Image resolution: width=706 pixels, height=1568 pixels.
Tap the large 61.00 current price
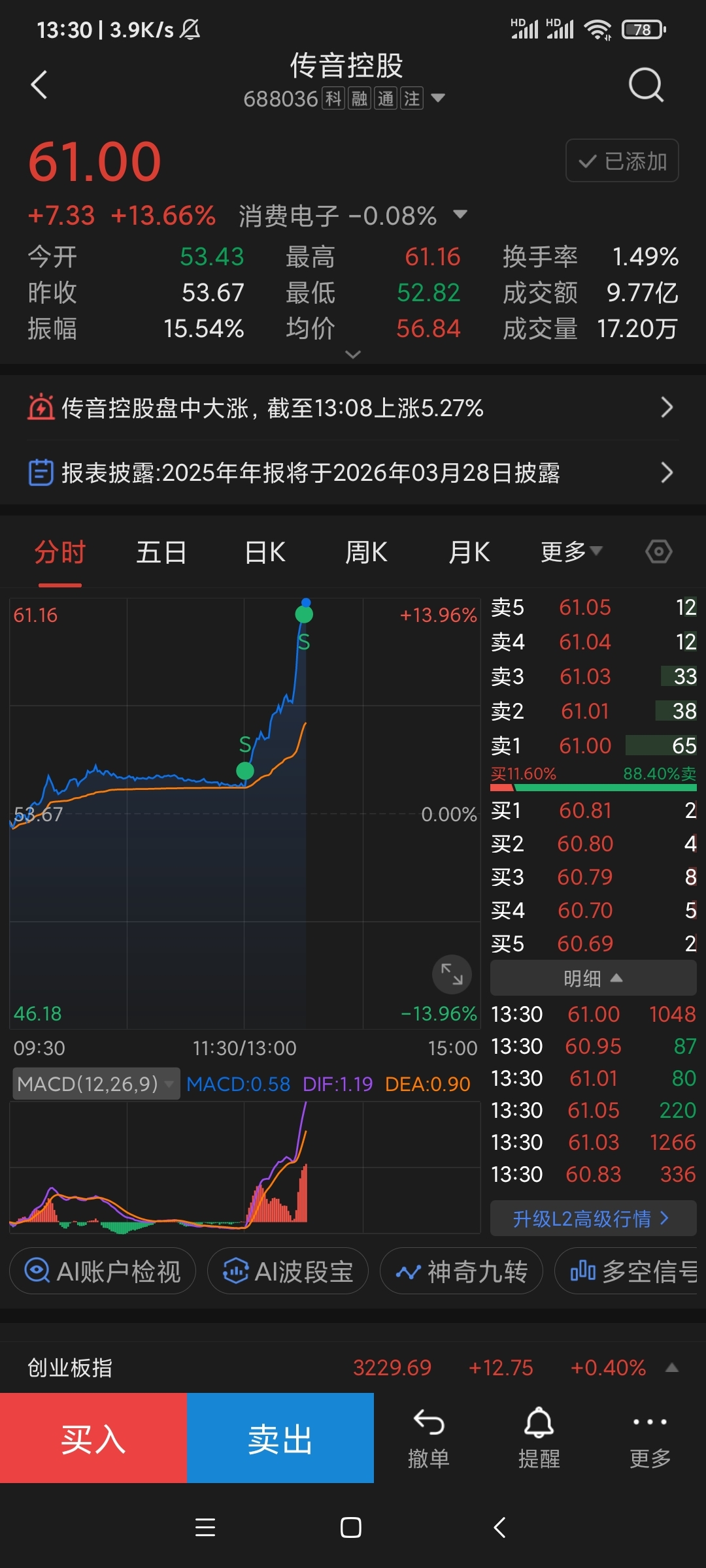pyautogui.click(x=95, y=162)
